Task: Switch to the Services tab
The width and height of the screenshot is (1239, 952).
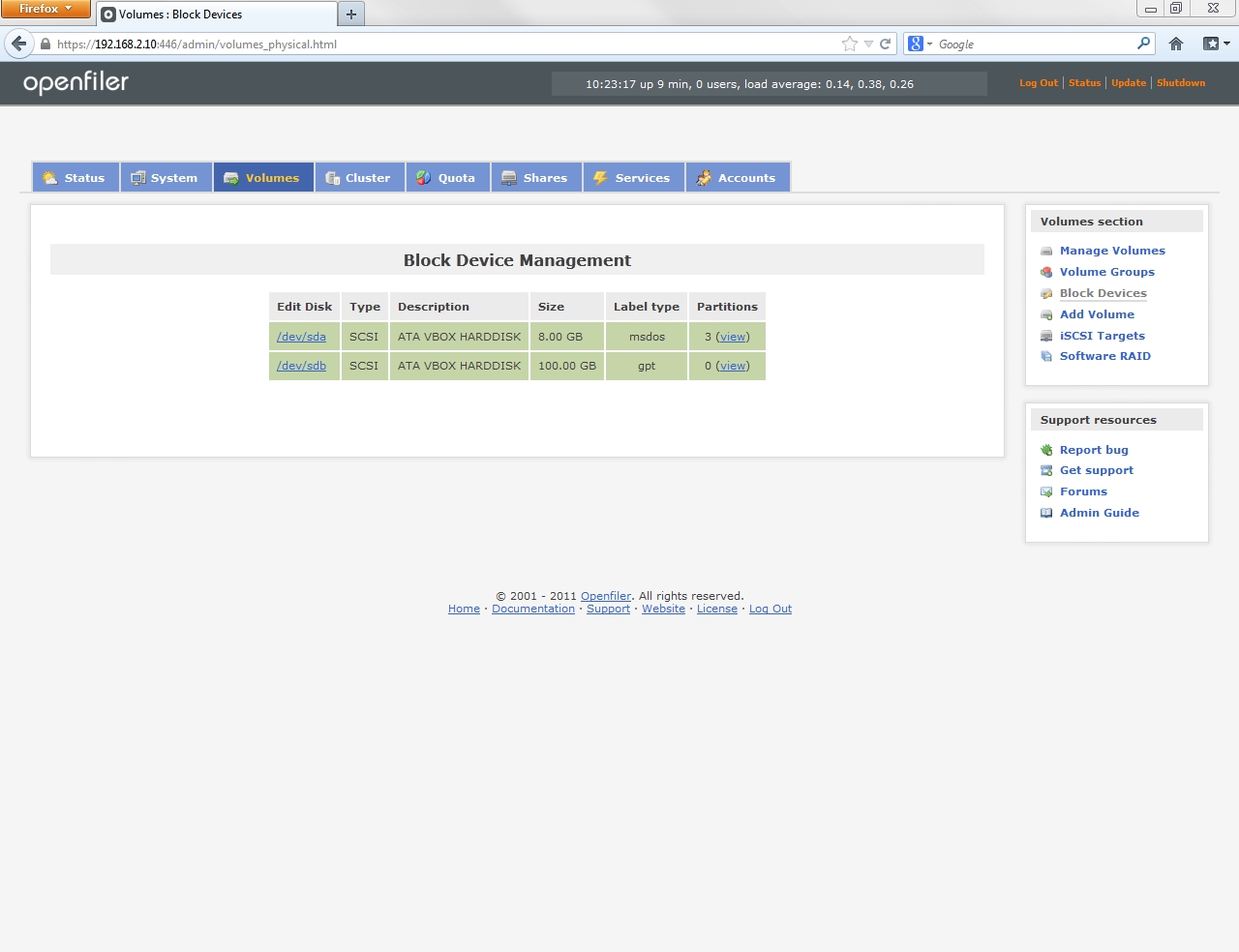Action: coord(633,178)
